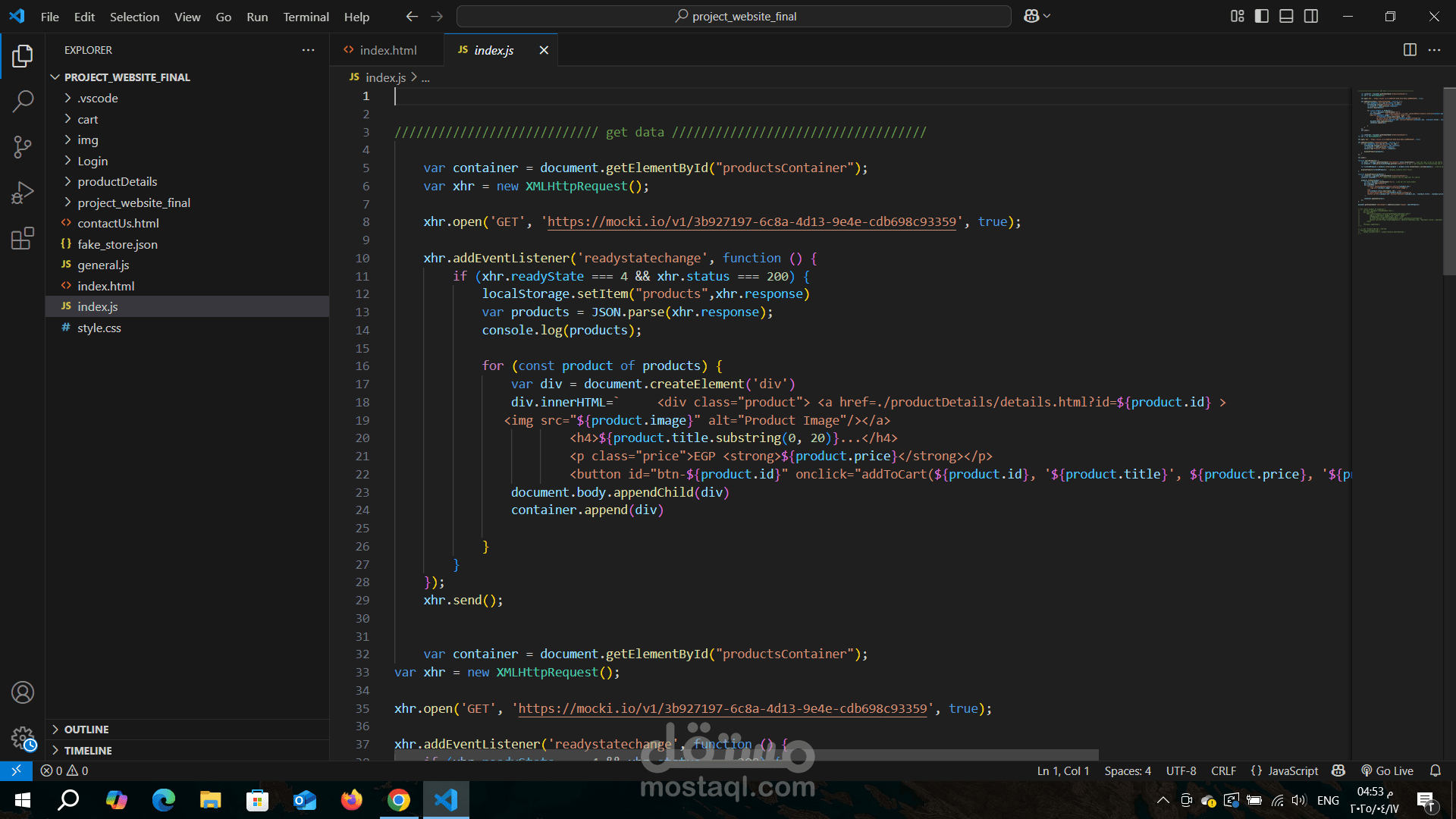This screenshot has height=819, width=1456.
Task: Open the Run and Debug view
Action: point(23,192)
